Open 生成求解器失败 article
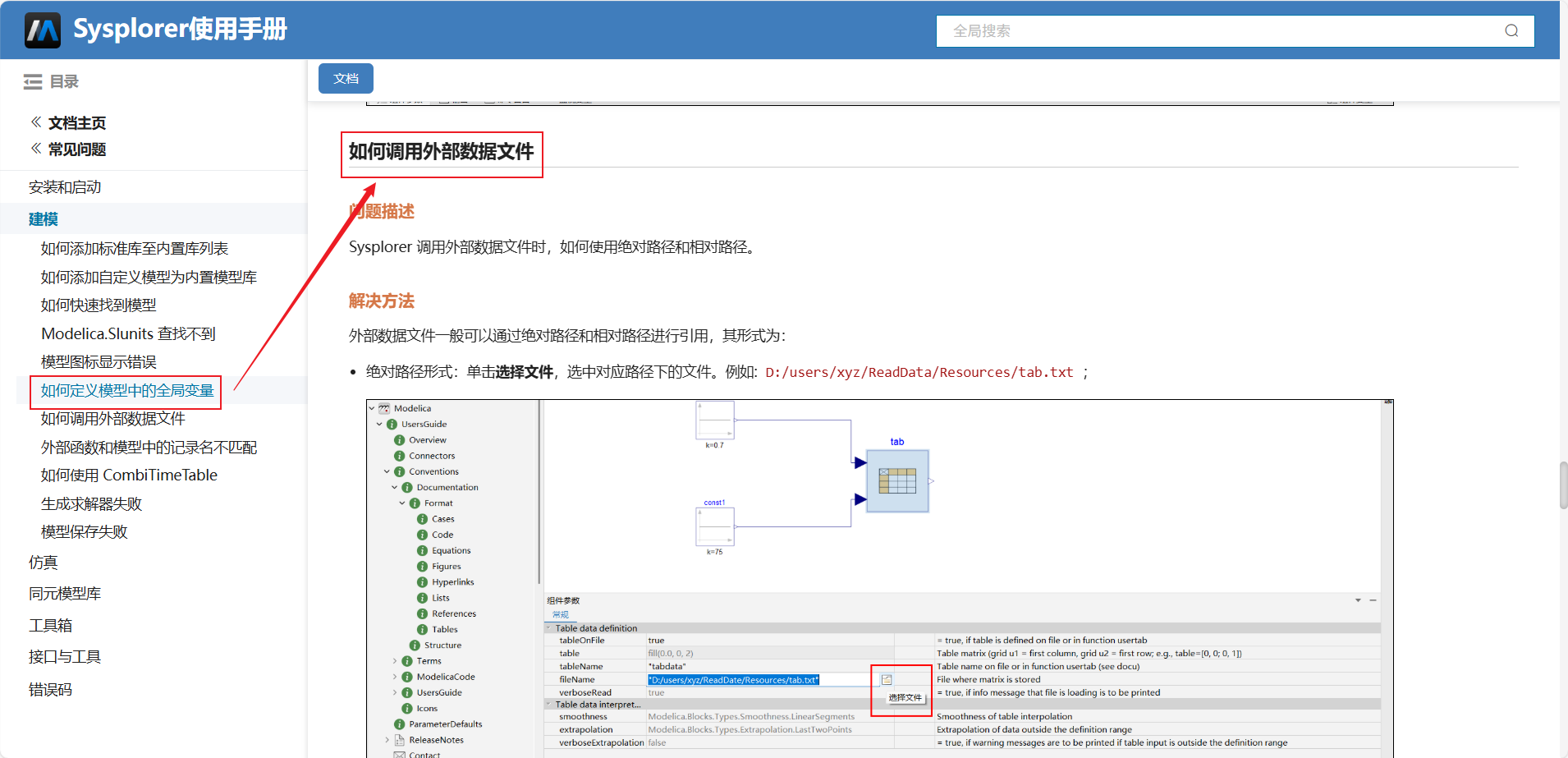Viewport: 1568px width, 758px height. 91,504
